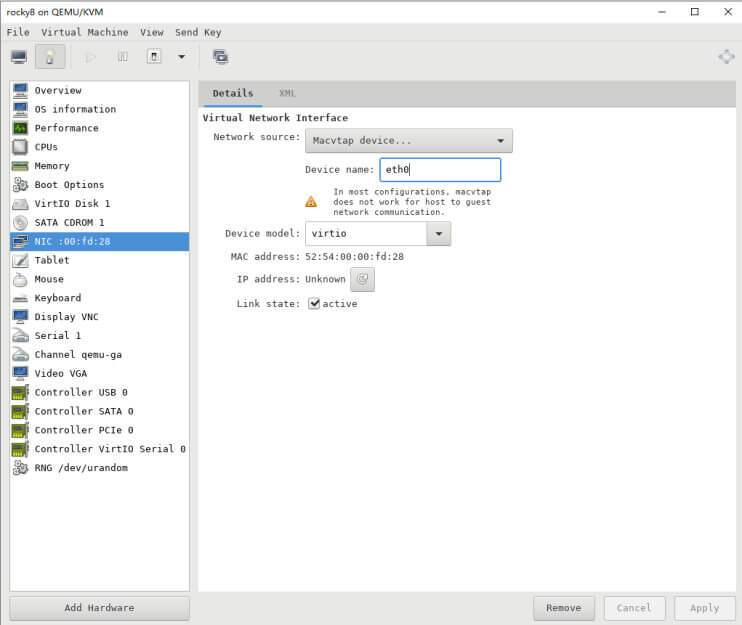Select SATA CDROM 1 icon

coord(20,222)
